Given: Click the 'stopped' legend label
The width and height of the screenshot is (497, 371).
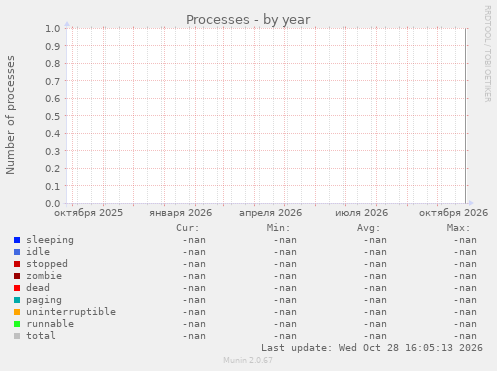Looking at the screenshot, I should 47,264.
